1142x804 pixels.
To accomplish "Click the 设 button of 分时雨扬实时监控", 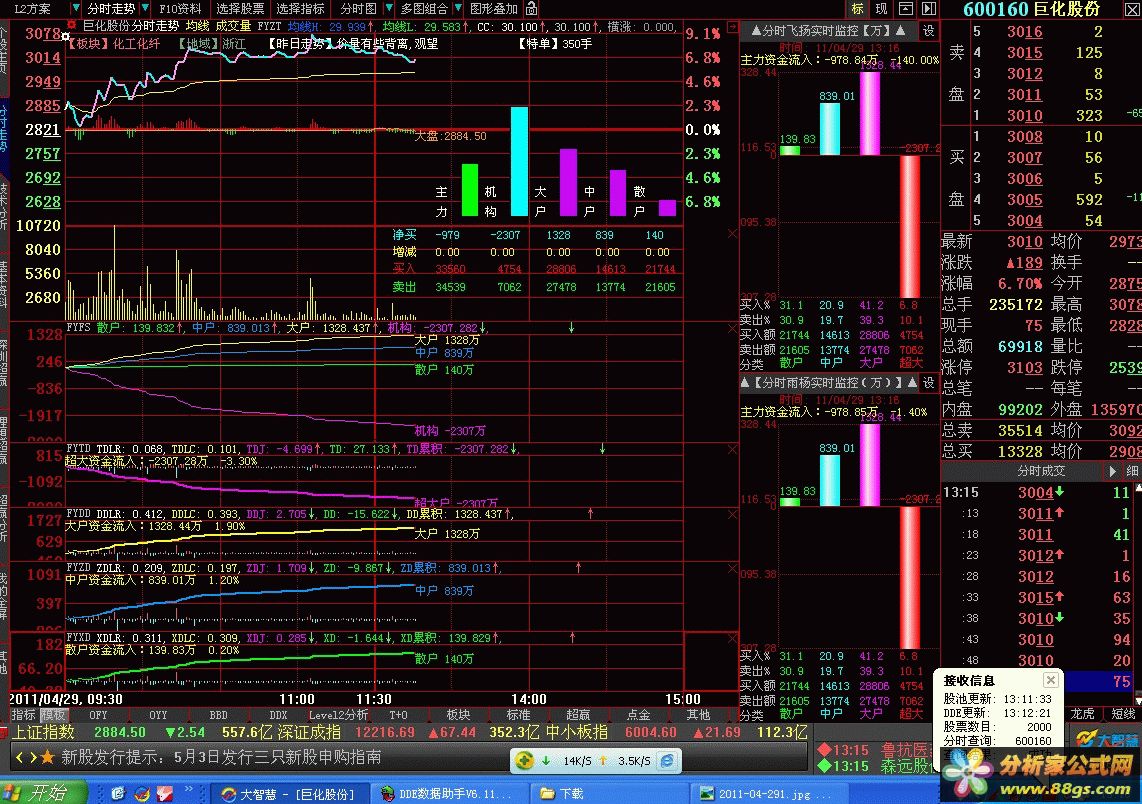I will [x=929, y=382].
